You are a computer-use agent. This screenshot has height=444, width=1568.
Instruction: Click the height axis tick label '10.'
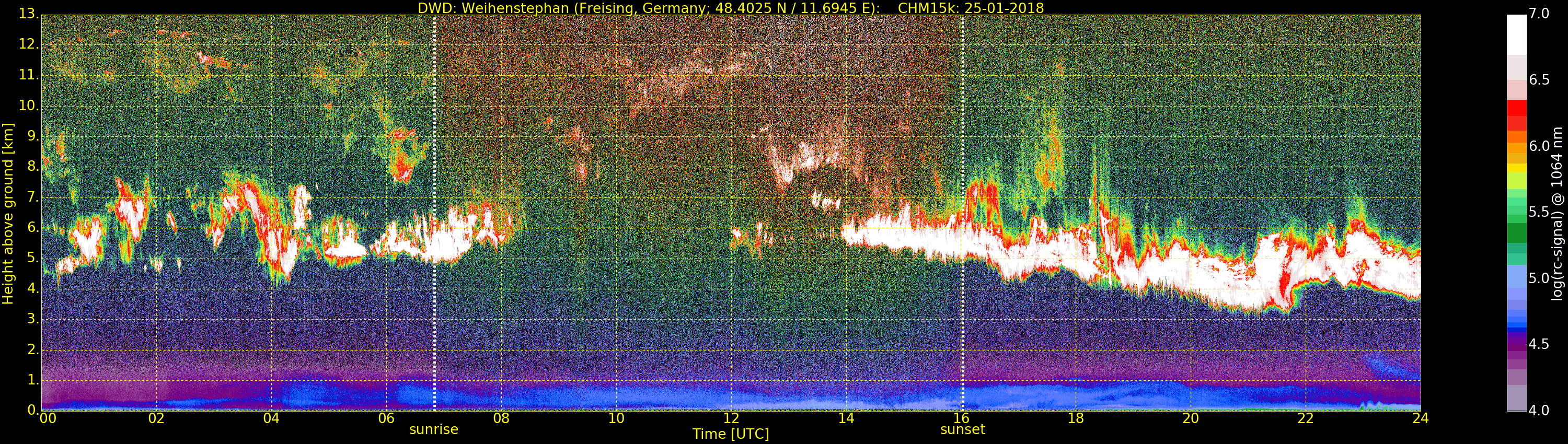[x=28, y=105]
